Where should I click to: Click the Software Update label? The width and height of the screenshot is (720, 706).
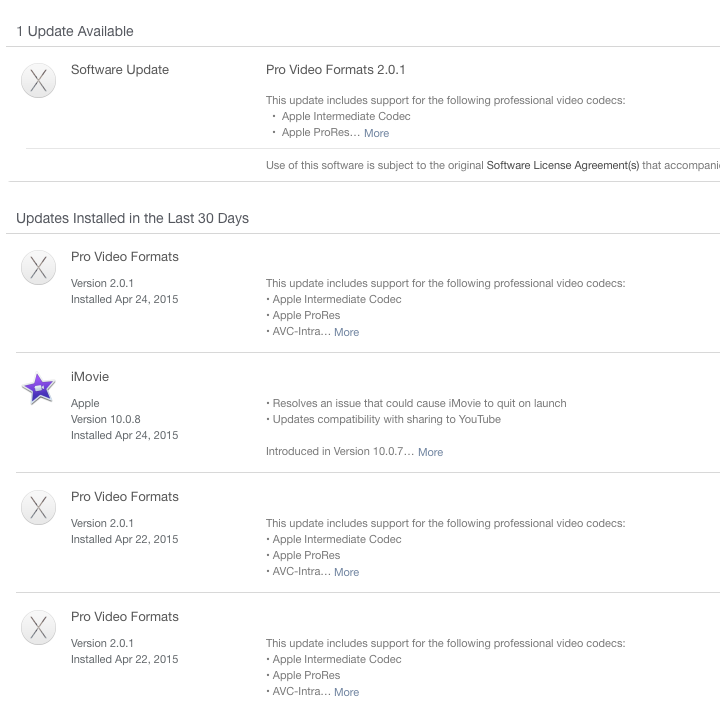pos(120,70)
